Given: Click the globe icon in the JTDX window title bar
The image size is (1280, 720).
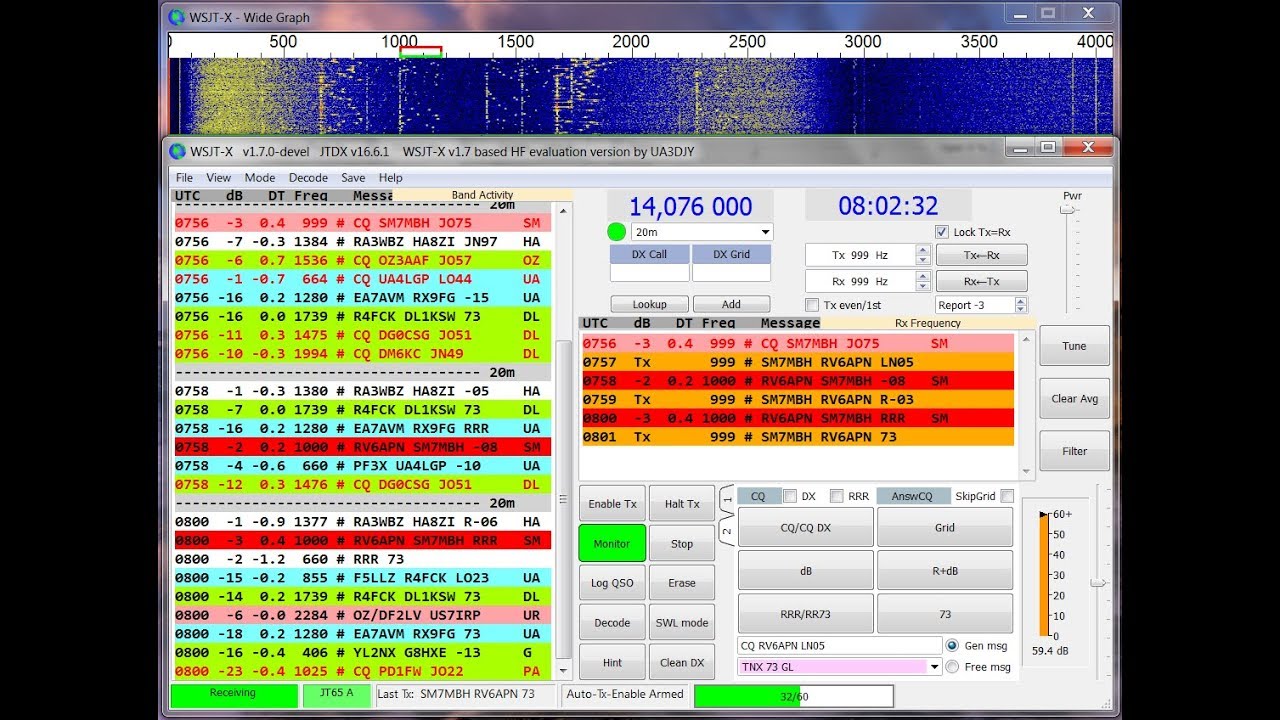Looking at the screenshot, I should click(x=177, y=151).
